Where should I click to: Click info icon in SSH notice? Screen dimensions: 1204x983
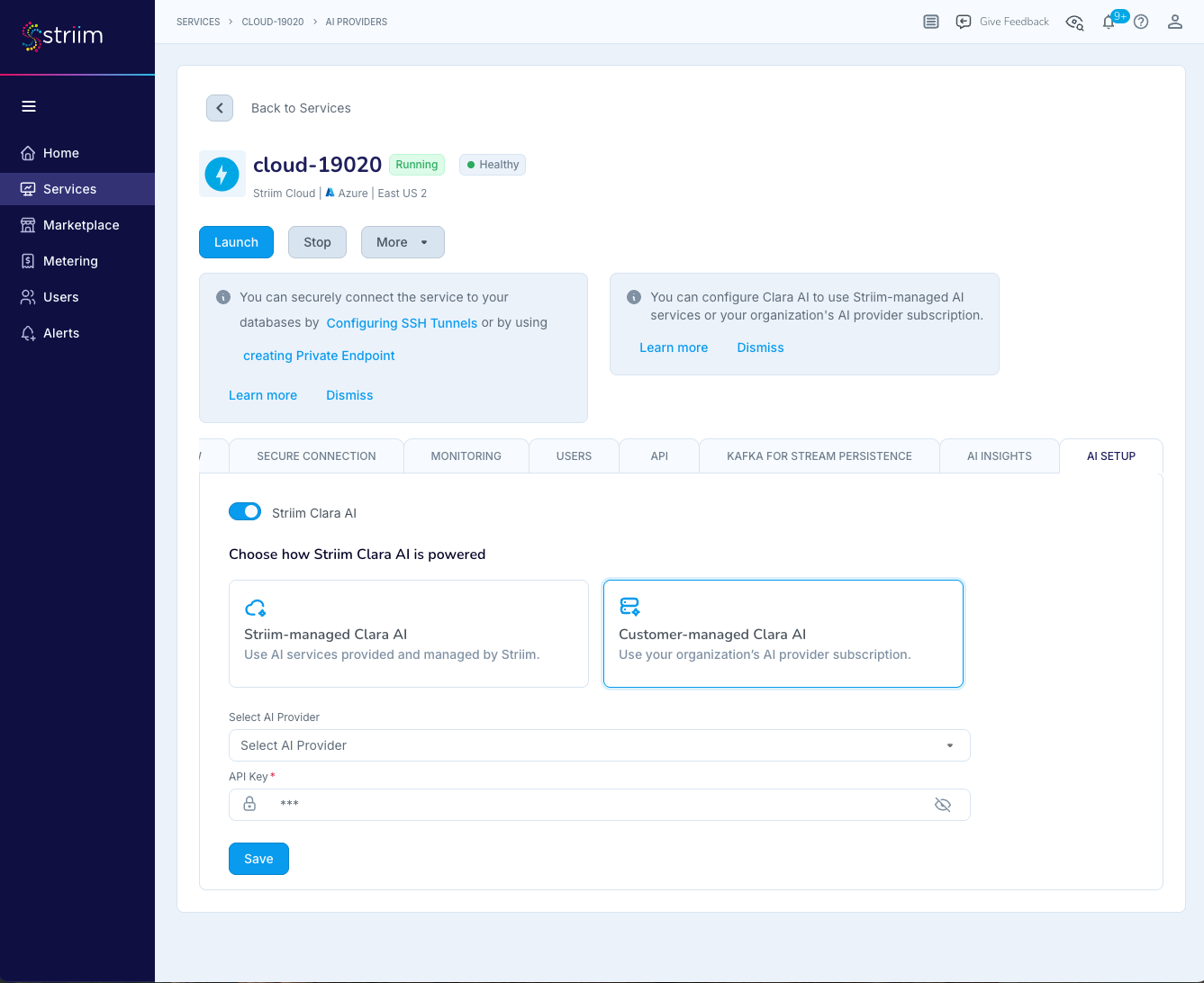pos(223,297)
